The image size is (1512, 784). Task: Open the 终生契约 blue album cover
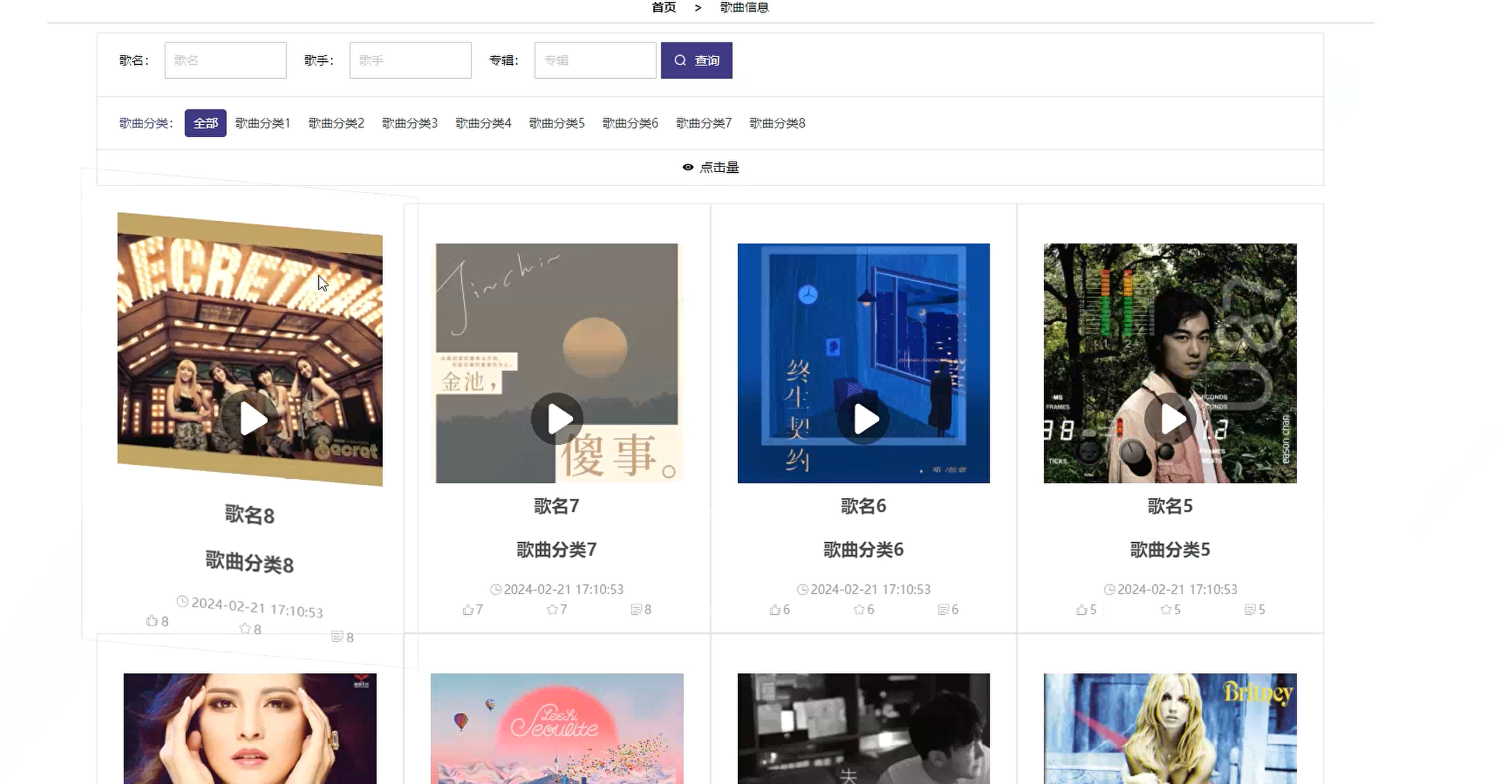[863, 363]
